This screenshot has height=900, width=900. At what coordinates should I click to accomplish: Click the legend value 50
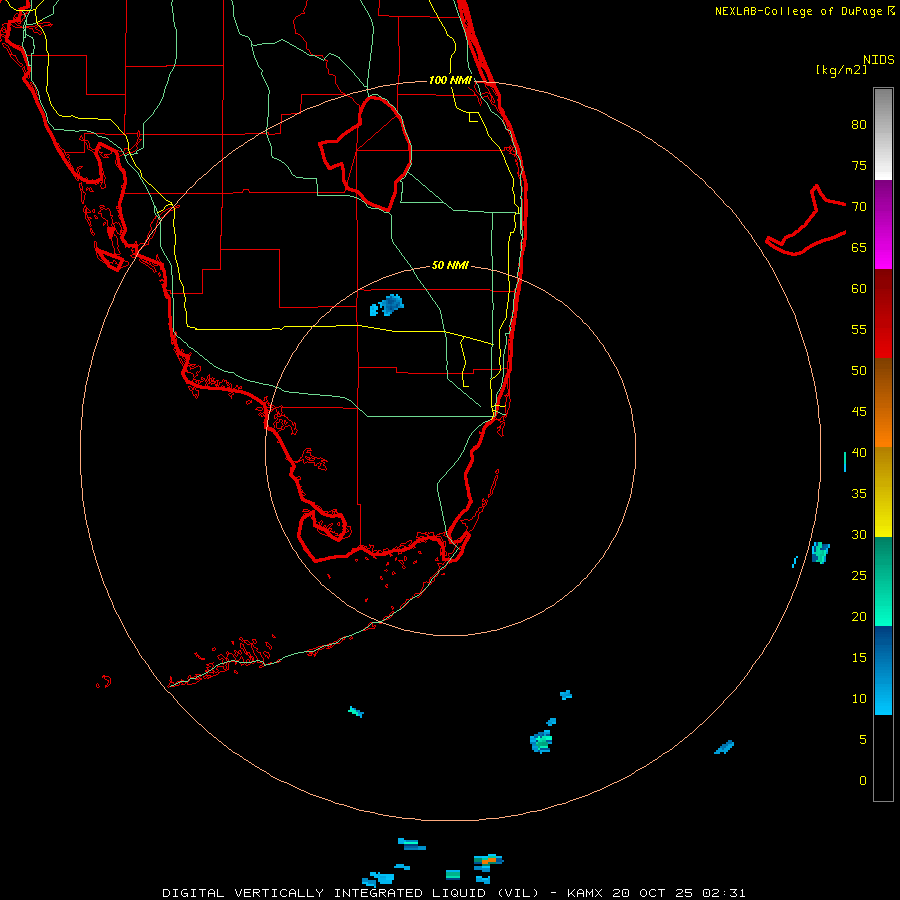point(859,371)
